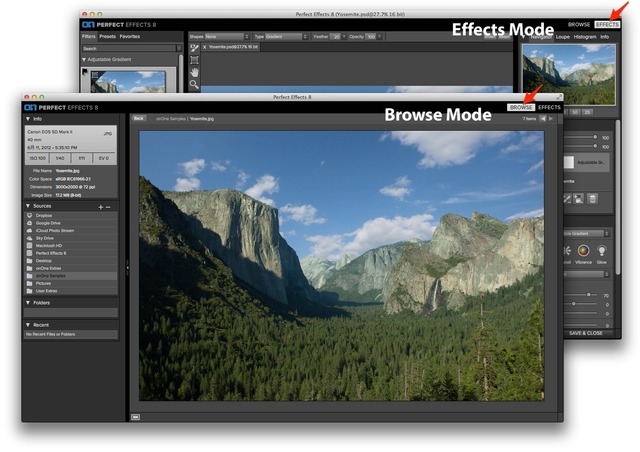Click the Vibrance color wheel icon

coord(583,250)
